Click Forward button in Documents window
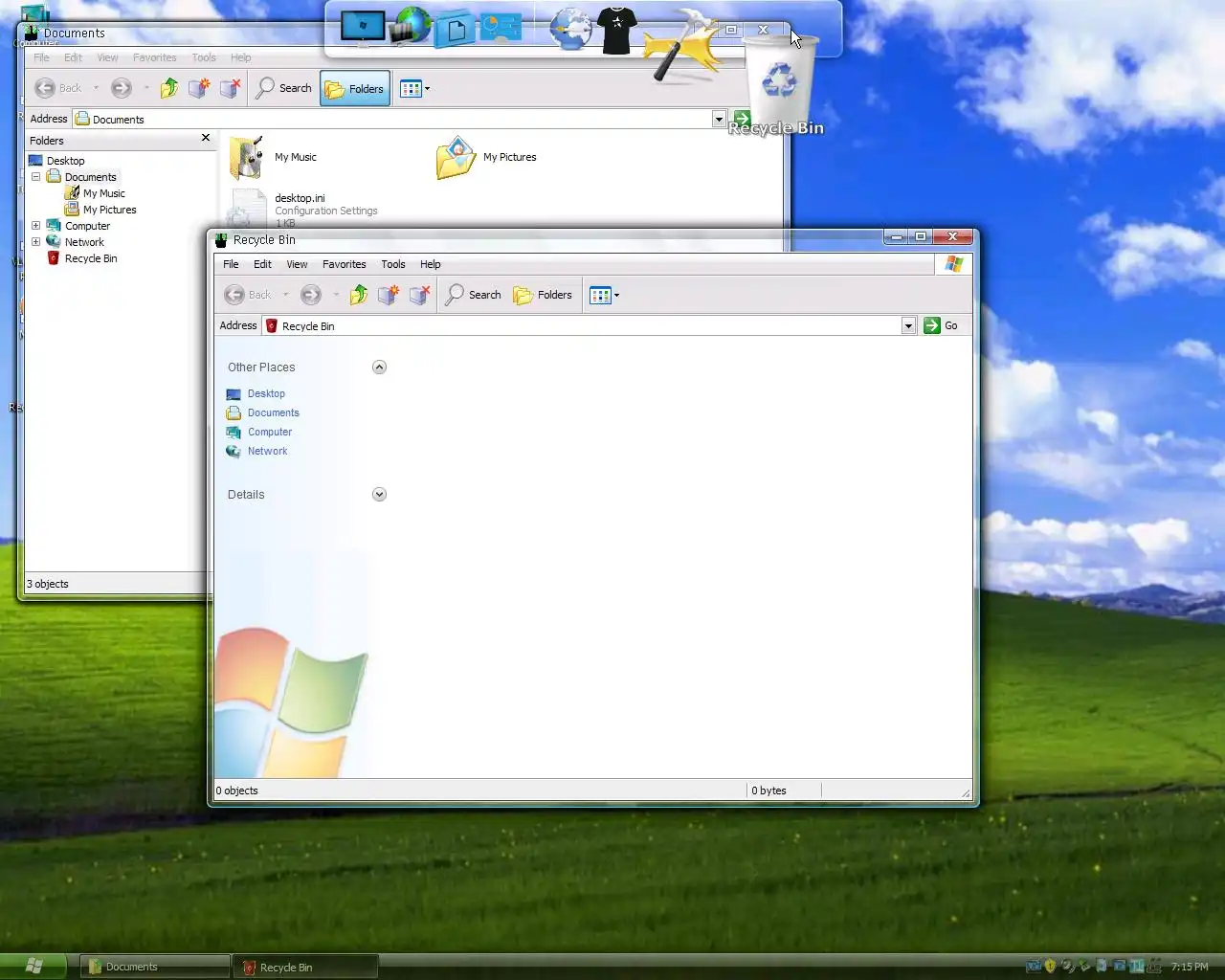 (x=121, y=88)
